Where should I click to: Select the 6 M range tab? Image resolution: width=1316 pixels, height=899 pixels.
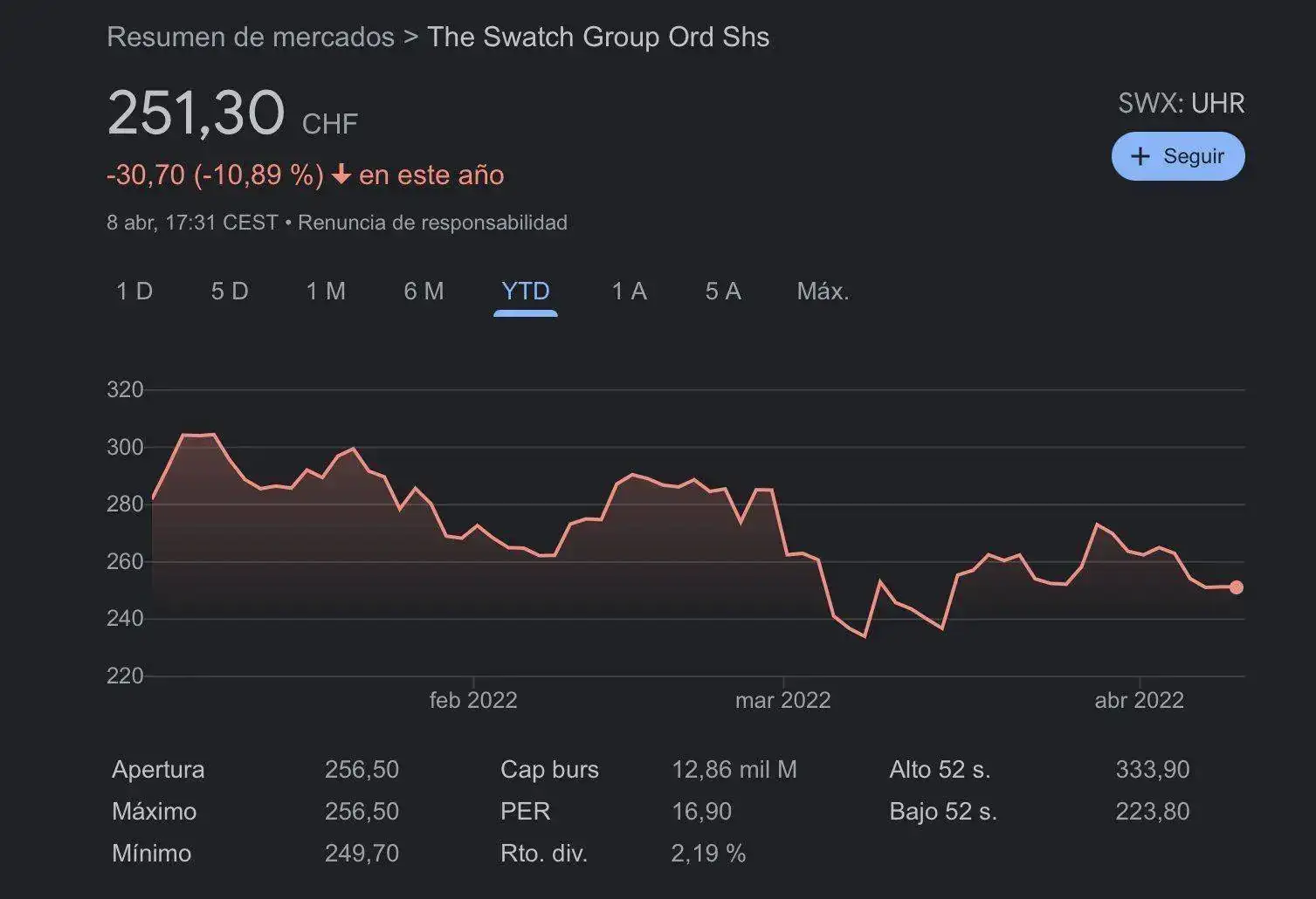click(x=424, y=292)
